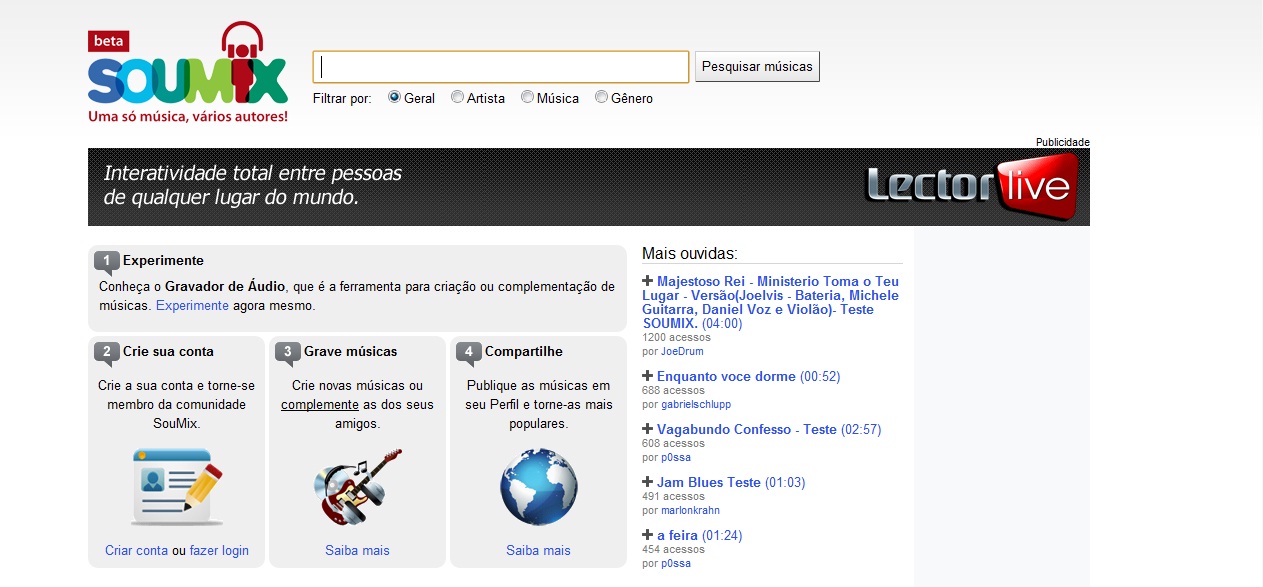Focus the music search text field

[501, 67]
